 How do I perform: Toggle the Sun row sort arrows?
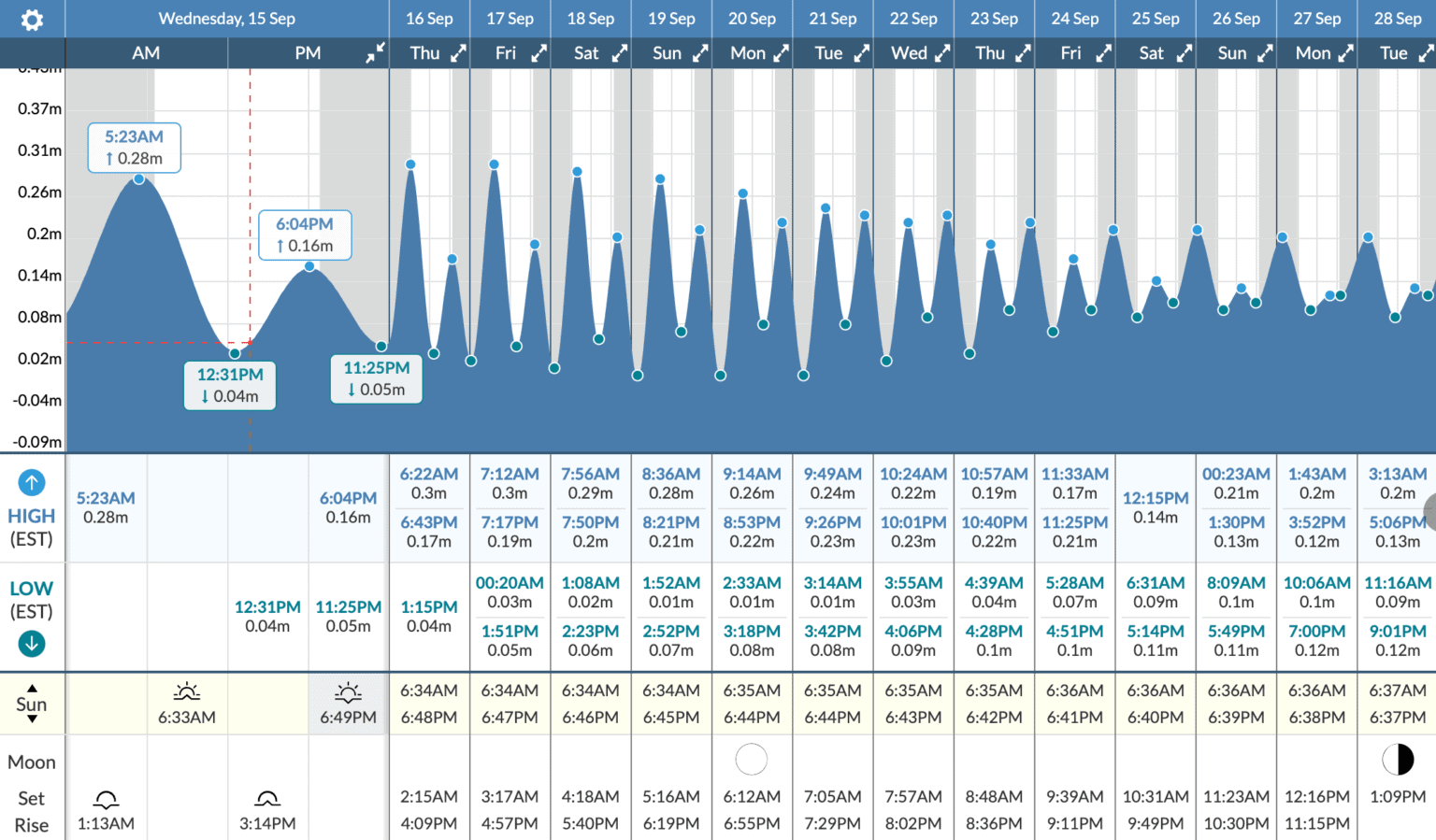tap(32, 704)
